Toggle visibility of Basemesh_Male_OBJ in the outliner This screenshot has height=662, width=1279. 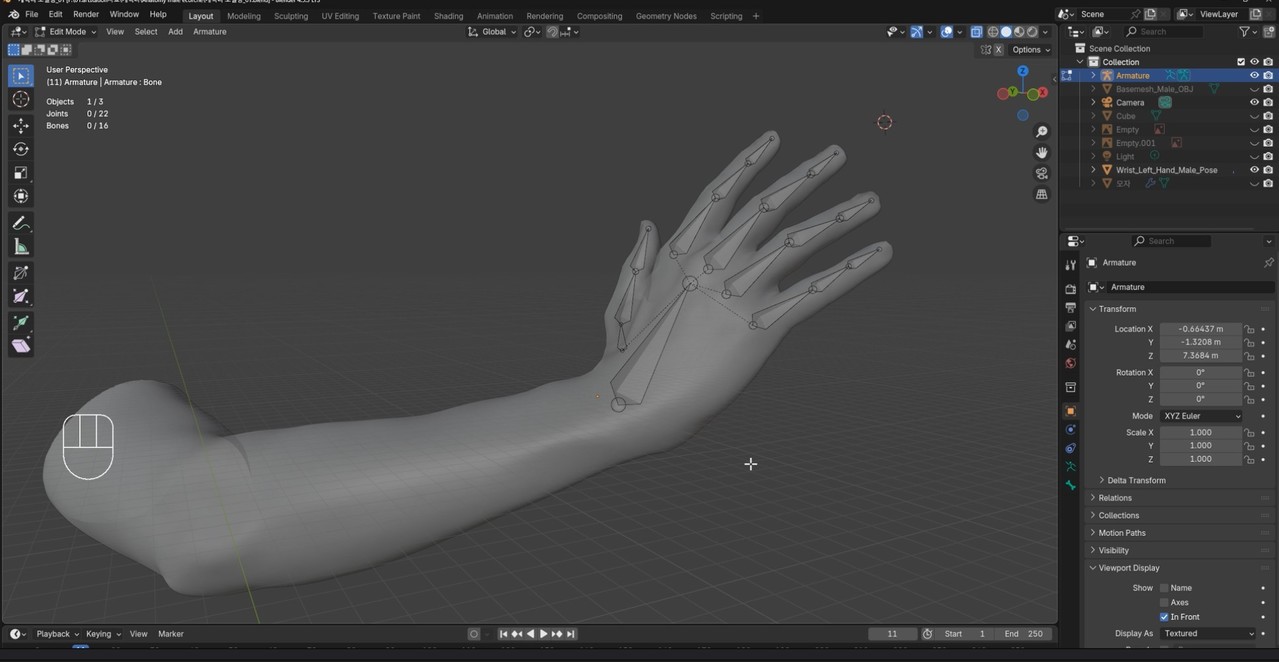click(1254, 89)
